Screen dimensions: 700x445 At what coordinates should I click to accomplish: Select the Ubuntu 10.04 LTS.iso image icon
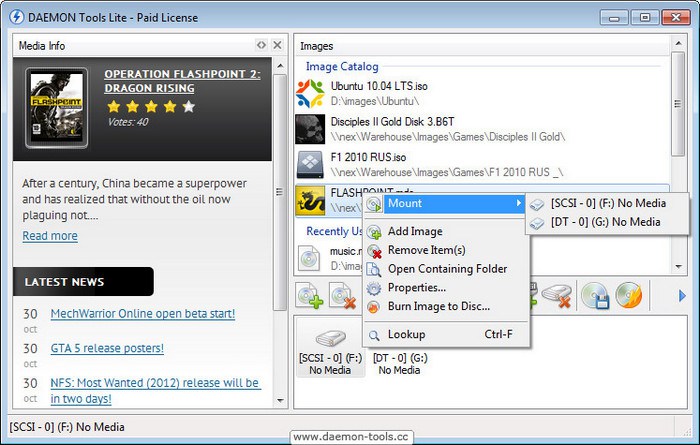point(310,94)
